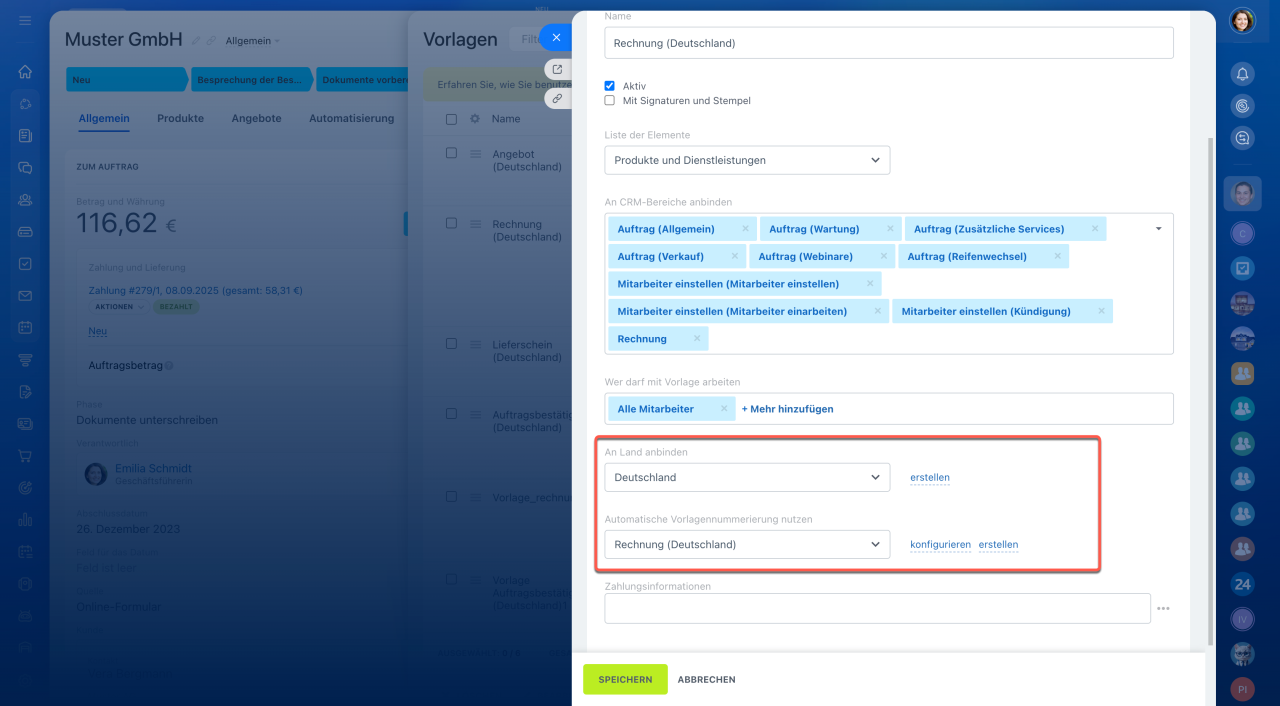Open the three-dot menu next to Zahlungsinformationen

tap(1163, 608)
